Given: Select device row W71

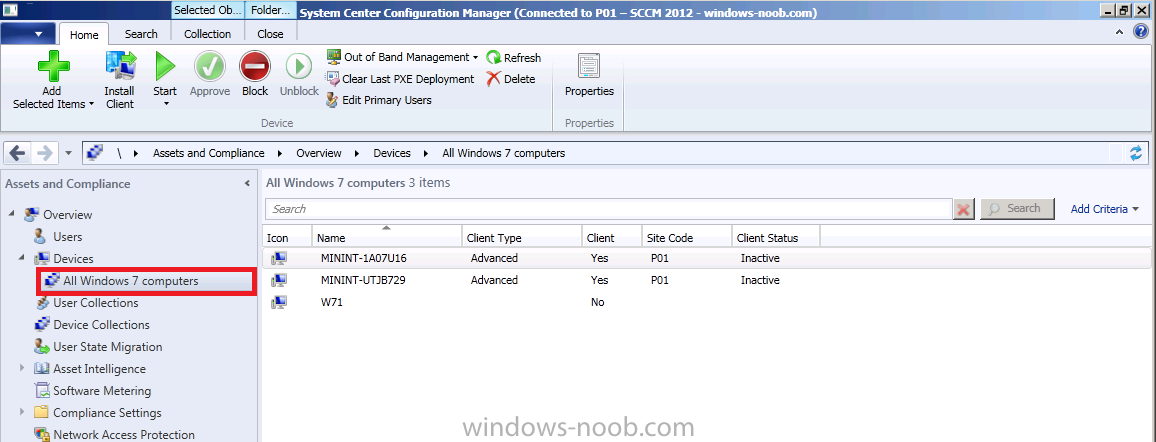Looking at the screenshot, I should pyautogui.click(x=706, y=302).
